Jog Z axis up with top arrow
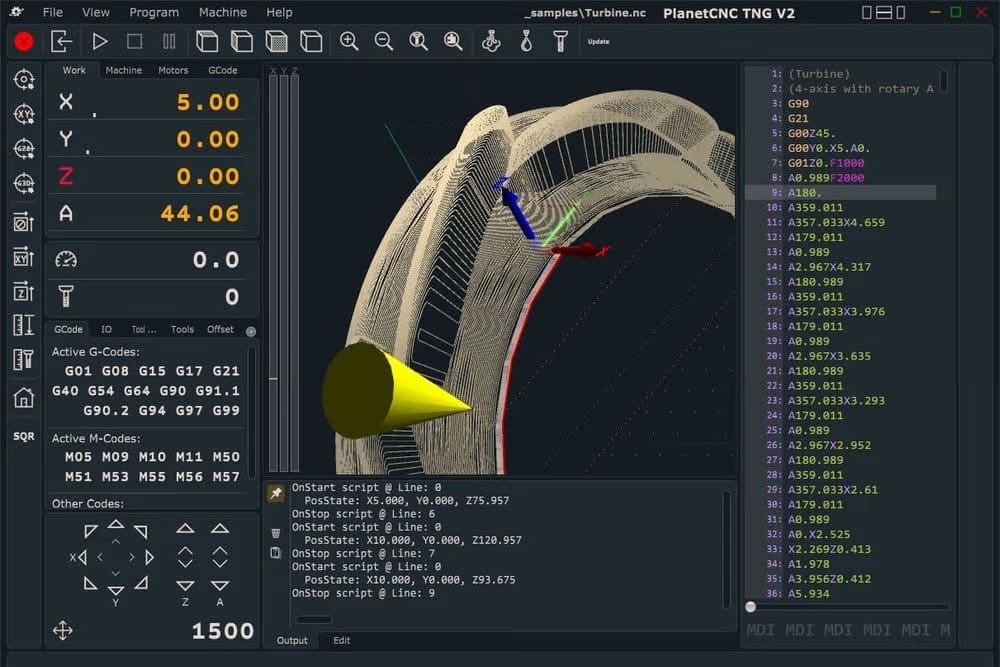Screen dimensions: 1000x667 click(x=185, y=528)
